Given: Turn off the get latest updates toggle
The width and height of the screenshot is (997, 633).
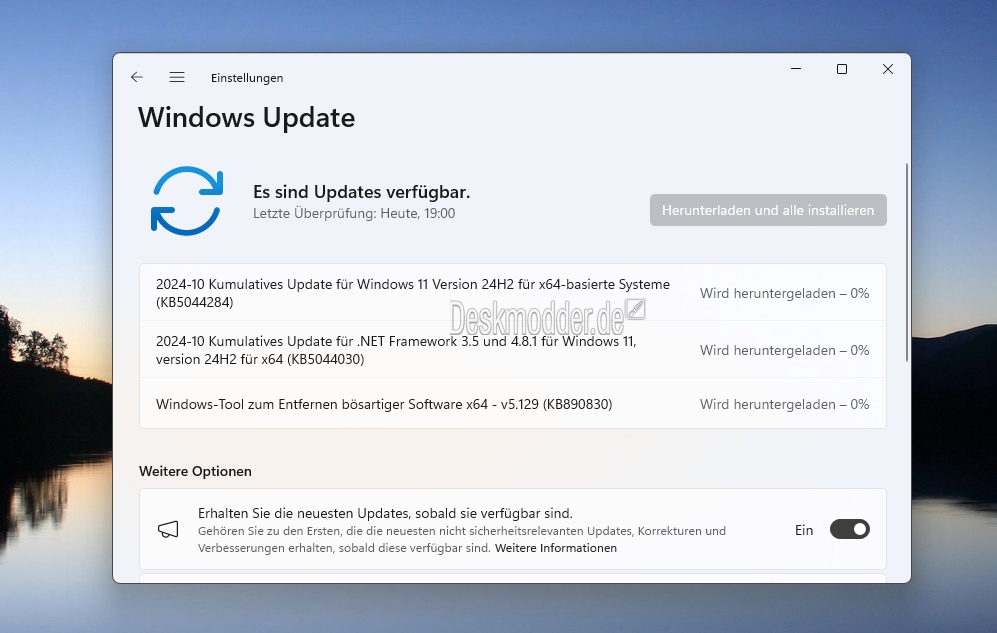Looking at the screenshot, I should tap(849, 529).
